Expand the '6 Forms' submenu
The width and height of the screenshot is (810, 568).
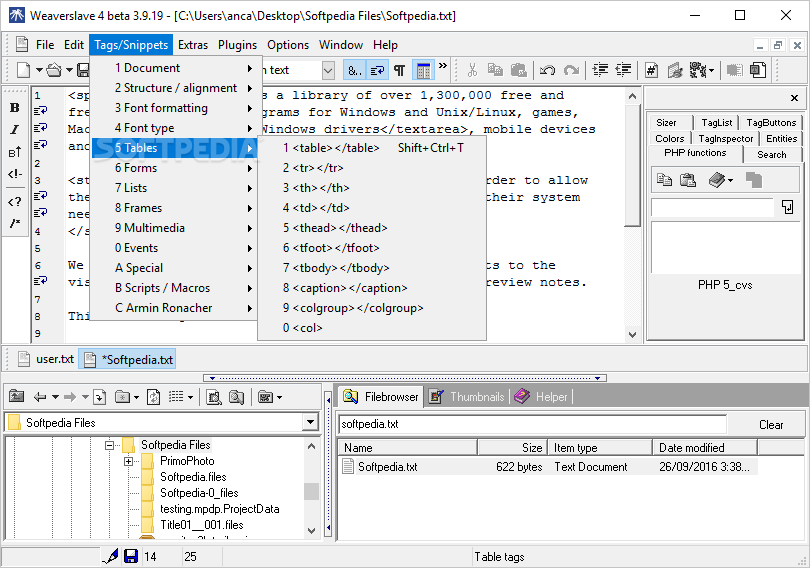pyautogui.click(x=174, y=168)
